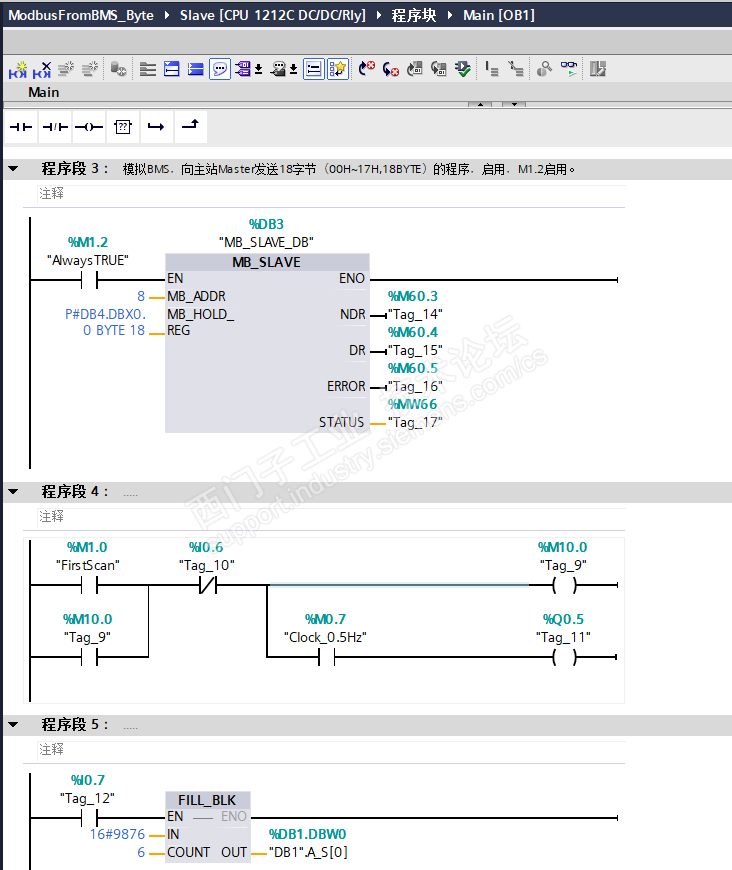The image size is (732, 870).
Task: Click the "Tag_17" STATUS output operand
Action: pyautogui.click(x=415, y=423)
